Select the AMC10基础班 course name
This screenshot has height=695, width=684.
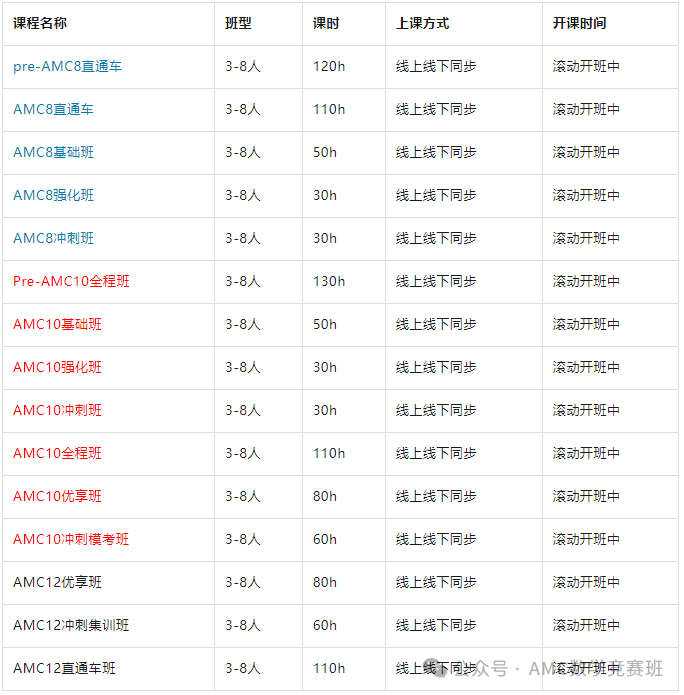pos(57,324)
